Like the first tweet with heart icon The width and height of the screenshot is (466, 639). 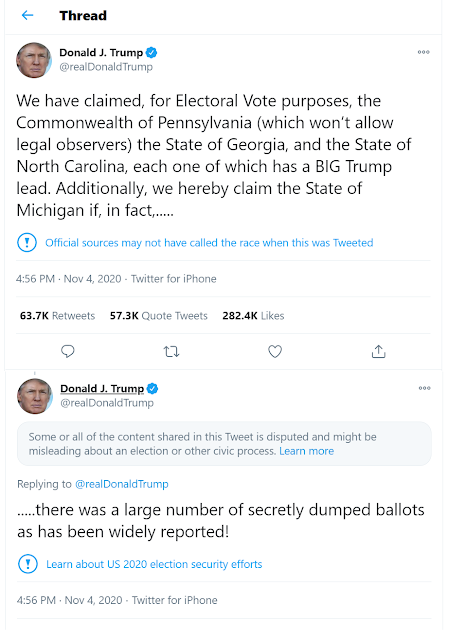275,351
